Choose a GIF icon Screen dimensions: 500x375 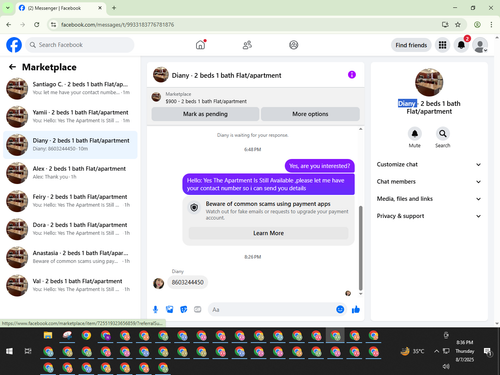click(x=198, y=310)
